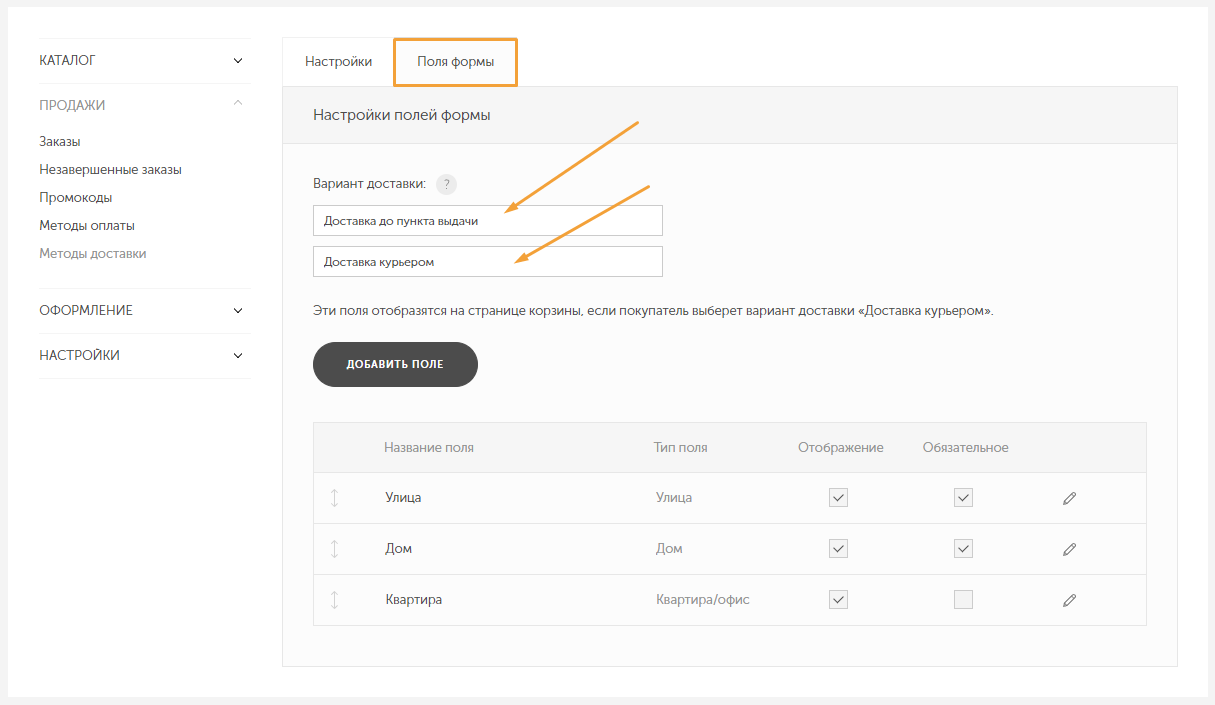Viewport: 1215px width, 705px height.
Task: Uncheck Отображение for the Улица field
Action: click(x=838, y=498)
